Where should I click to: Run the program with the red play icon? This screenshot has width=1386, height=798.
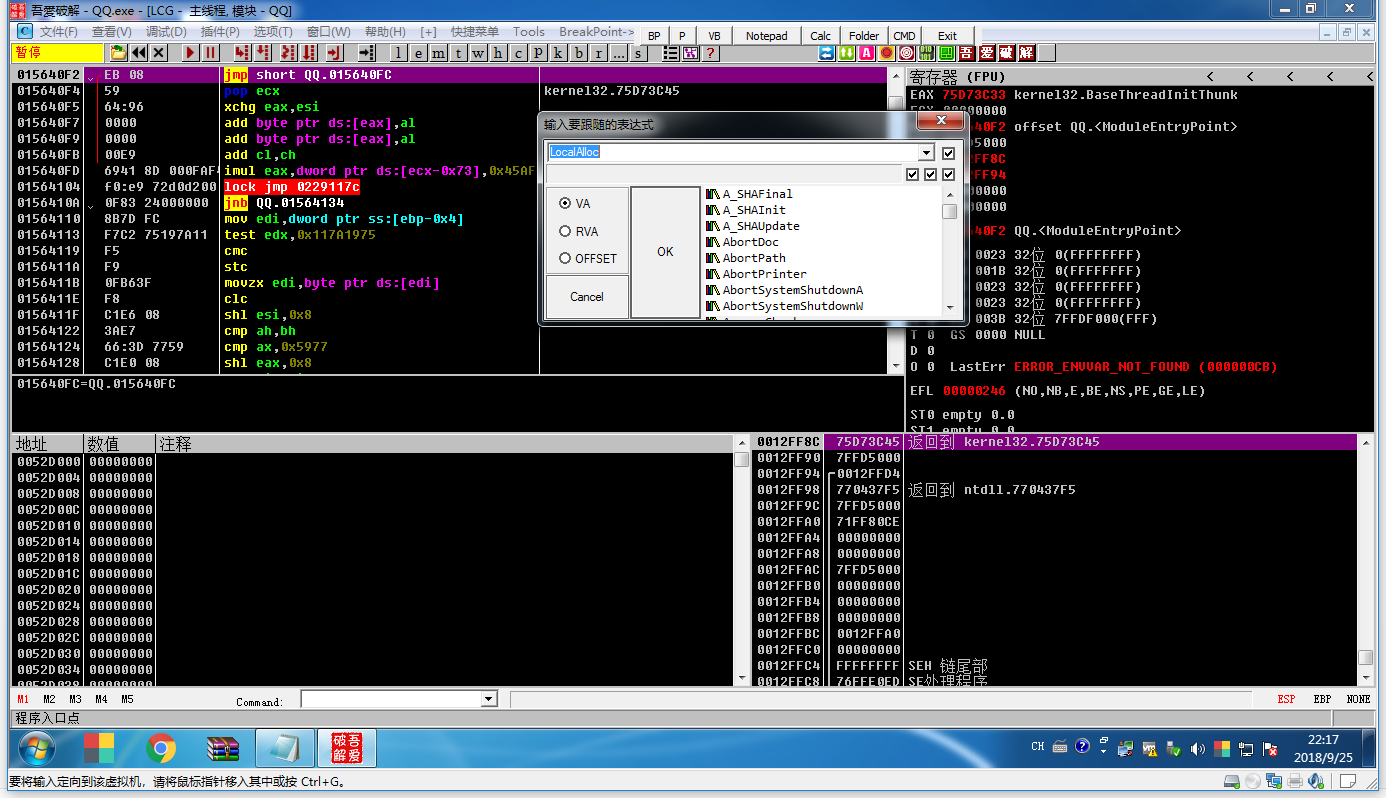190,53
